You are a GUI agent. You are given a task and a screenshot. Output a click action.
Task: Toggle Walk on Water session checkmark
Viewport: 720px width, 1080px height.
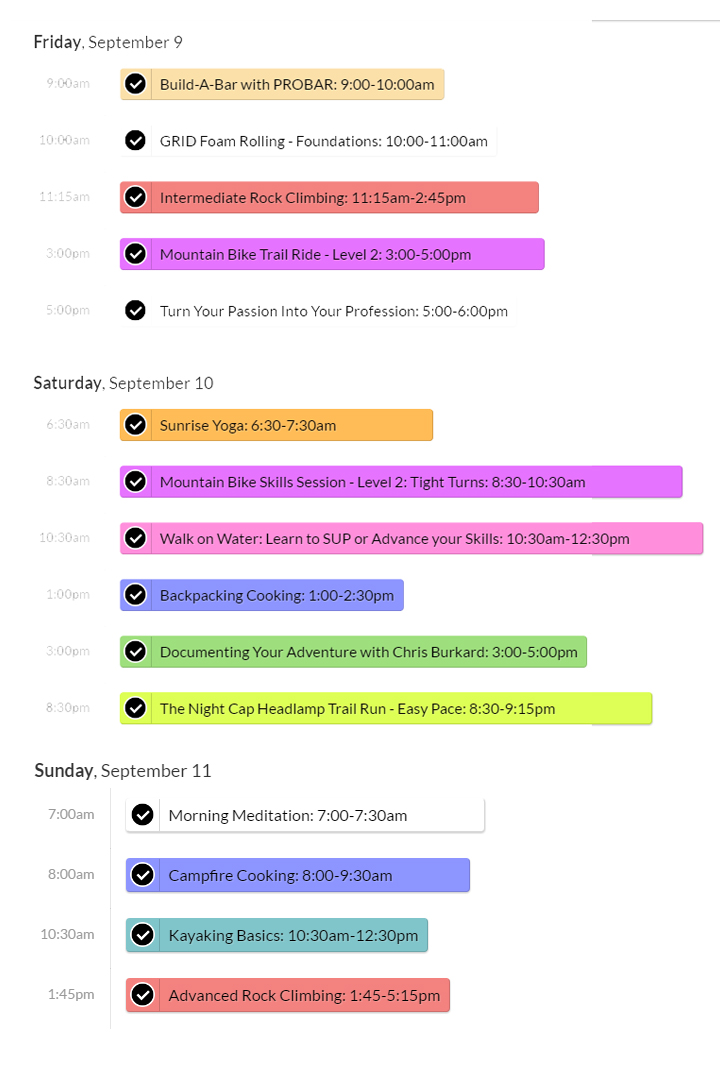coord(136,538)
